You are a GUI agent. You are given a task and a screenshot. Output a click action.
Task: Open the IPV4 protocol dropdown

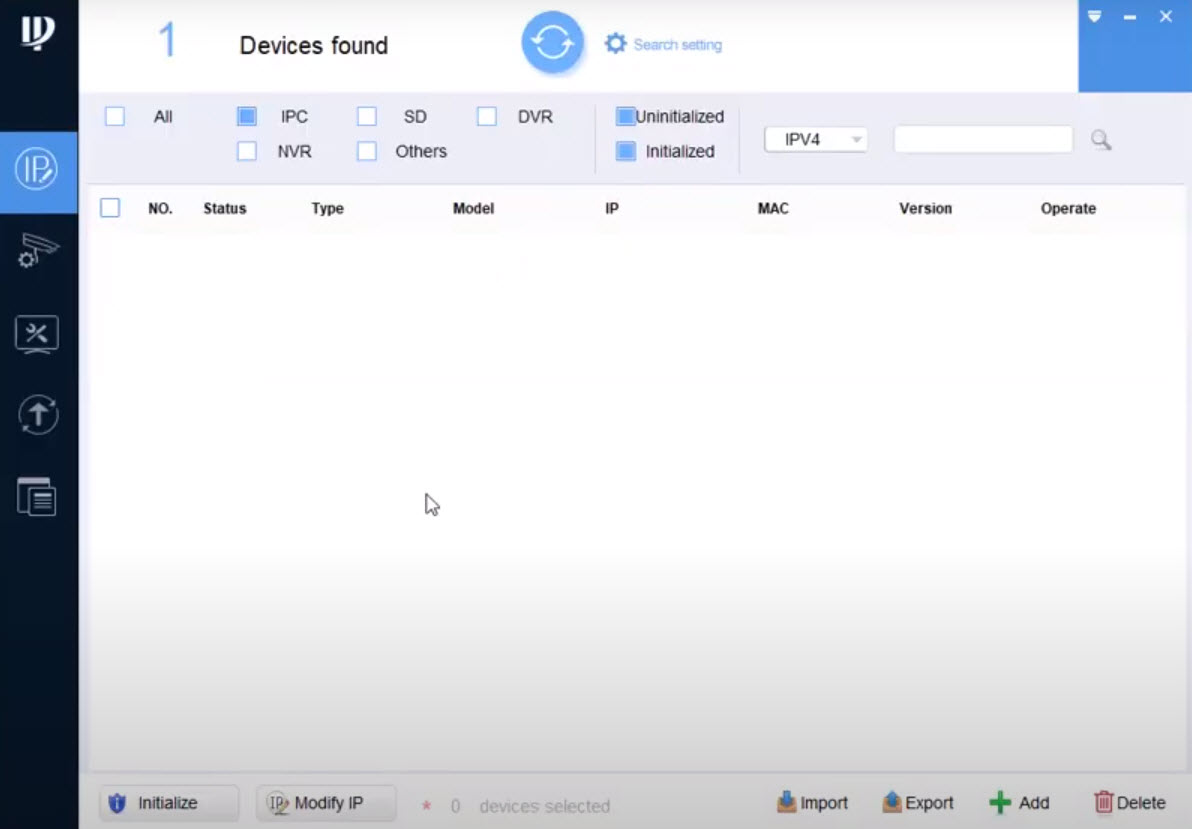(x=815, y=140)
